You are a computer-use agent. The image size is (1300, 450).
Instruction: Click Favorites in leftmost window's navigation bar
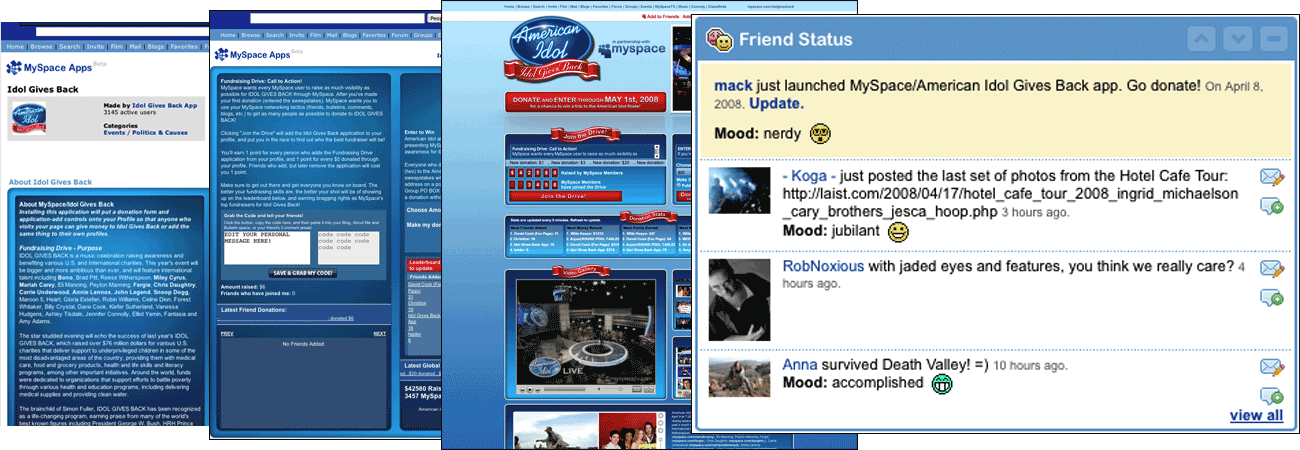coord(184,46)
